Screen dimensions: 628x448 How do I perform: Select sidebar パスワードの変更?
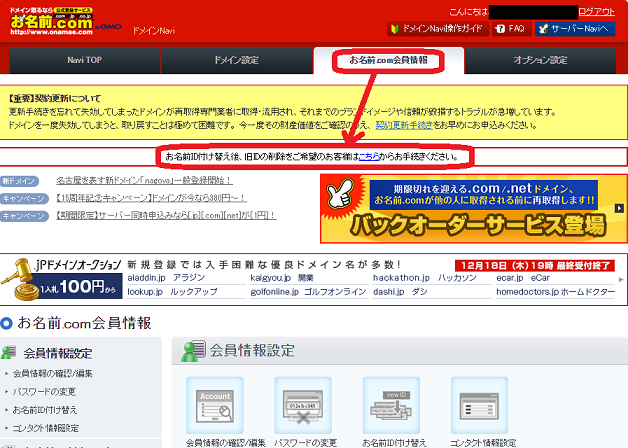(x=44, y=392)
